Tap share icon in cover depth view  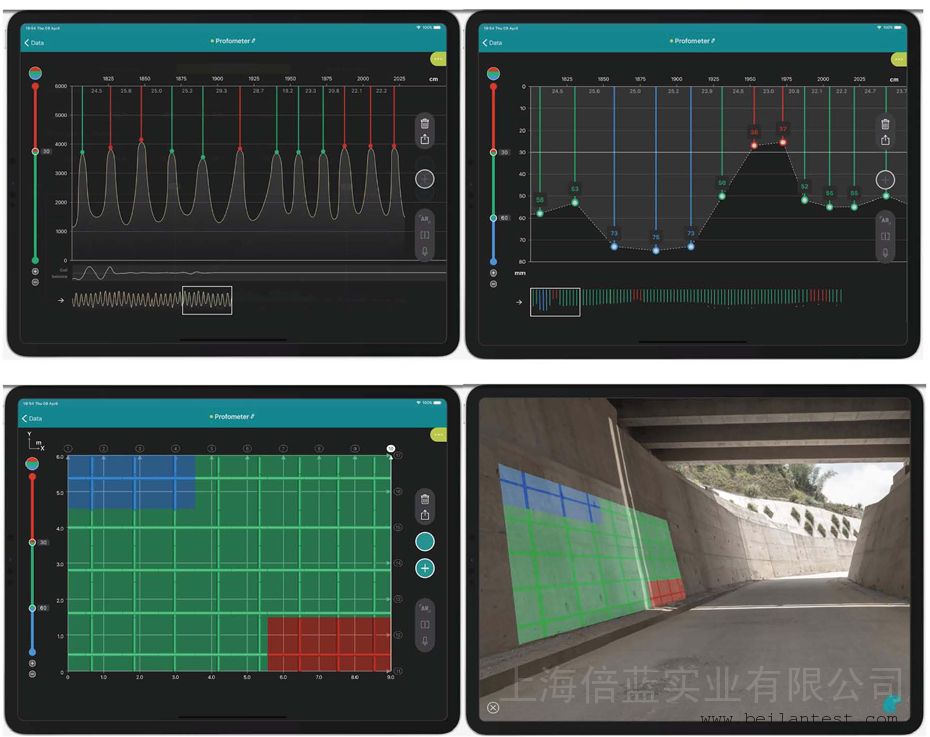click(x=885, y=141)
